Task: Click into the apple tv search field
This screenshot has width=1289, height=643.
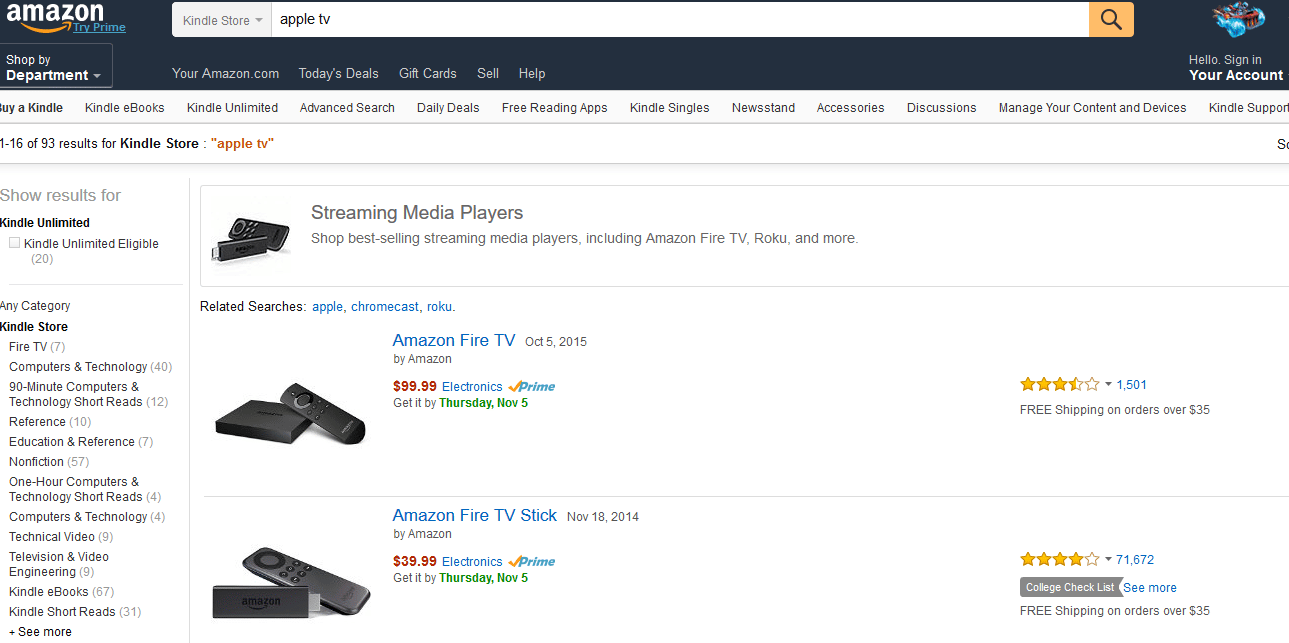Action: pyautogui.click(x=680, y=20)
